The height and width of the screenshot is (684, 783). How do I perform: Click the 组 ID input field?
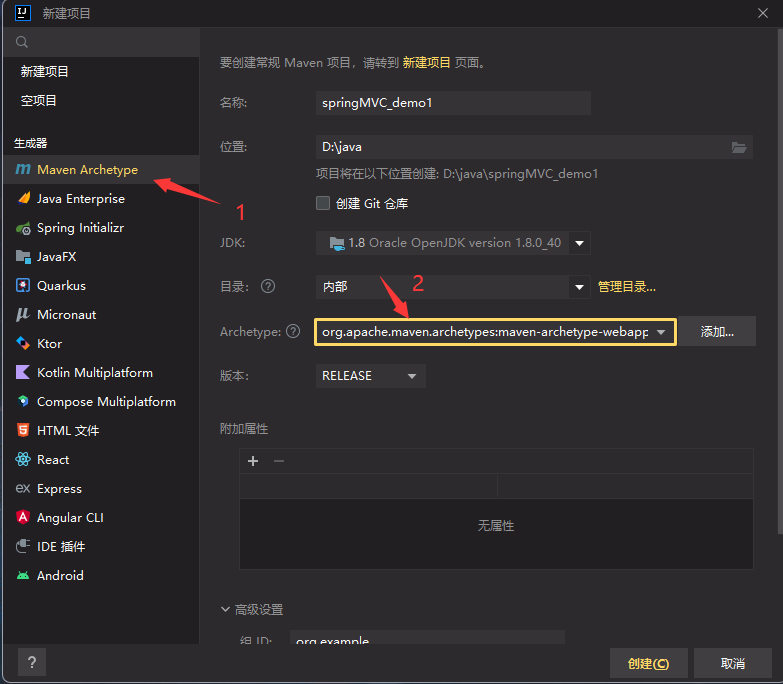pyautogui.click(x=427, y=638)
